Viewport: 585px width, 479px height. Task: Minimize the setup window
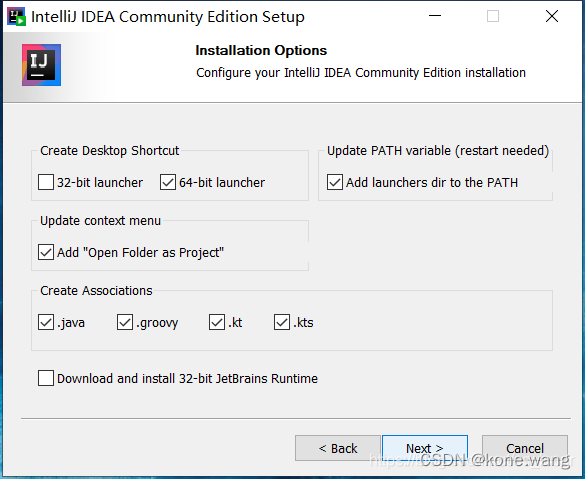[435, 16]
